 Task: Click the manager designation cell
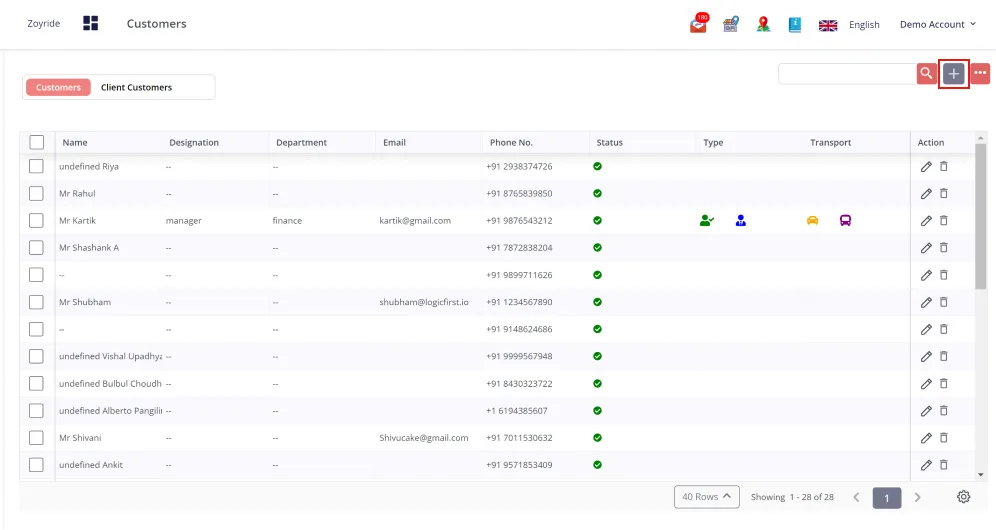click(184, 221)
